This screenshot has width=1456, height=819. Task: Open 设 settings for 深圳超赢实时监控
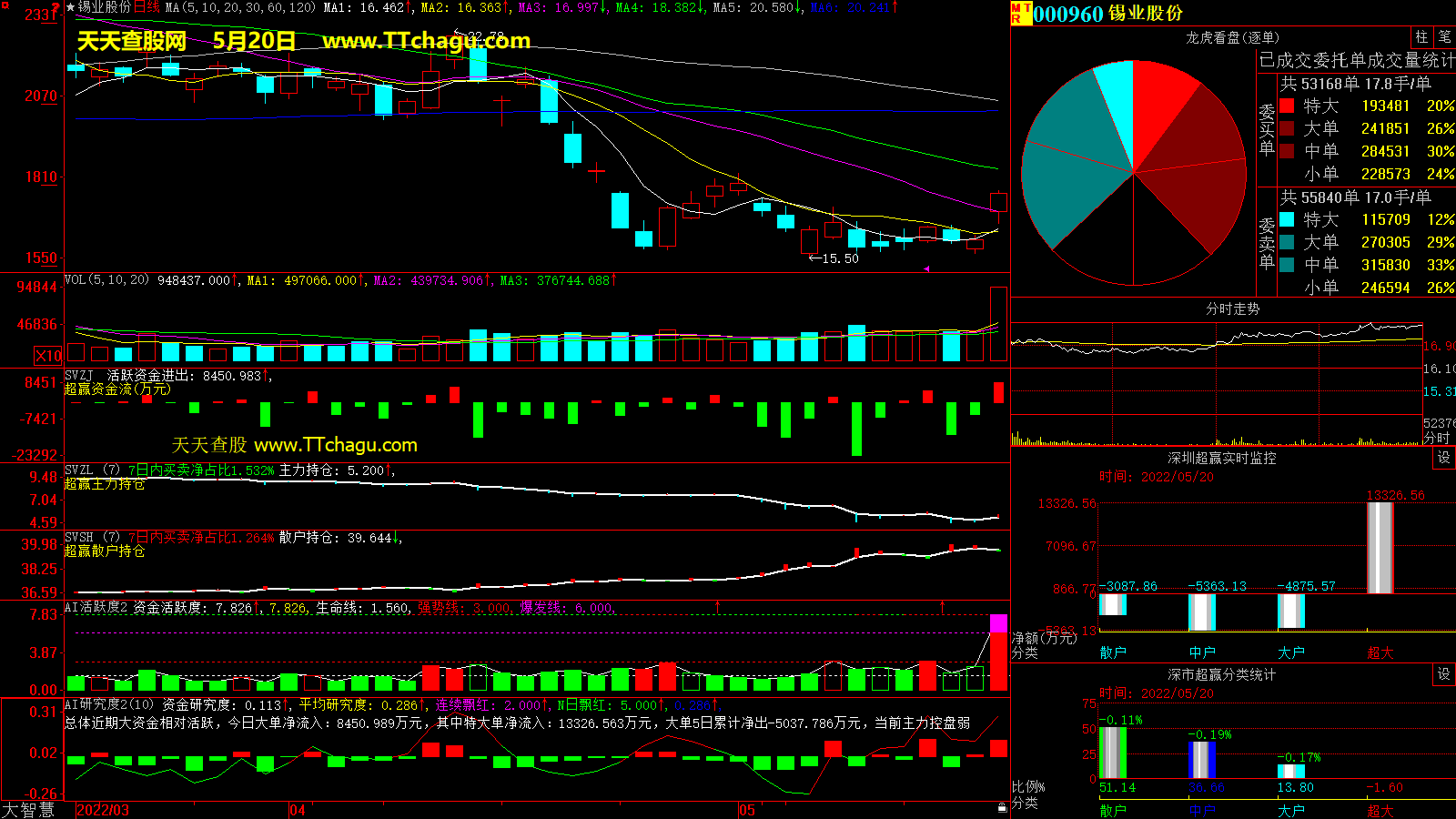[1444, 458]
